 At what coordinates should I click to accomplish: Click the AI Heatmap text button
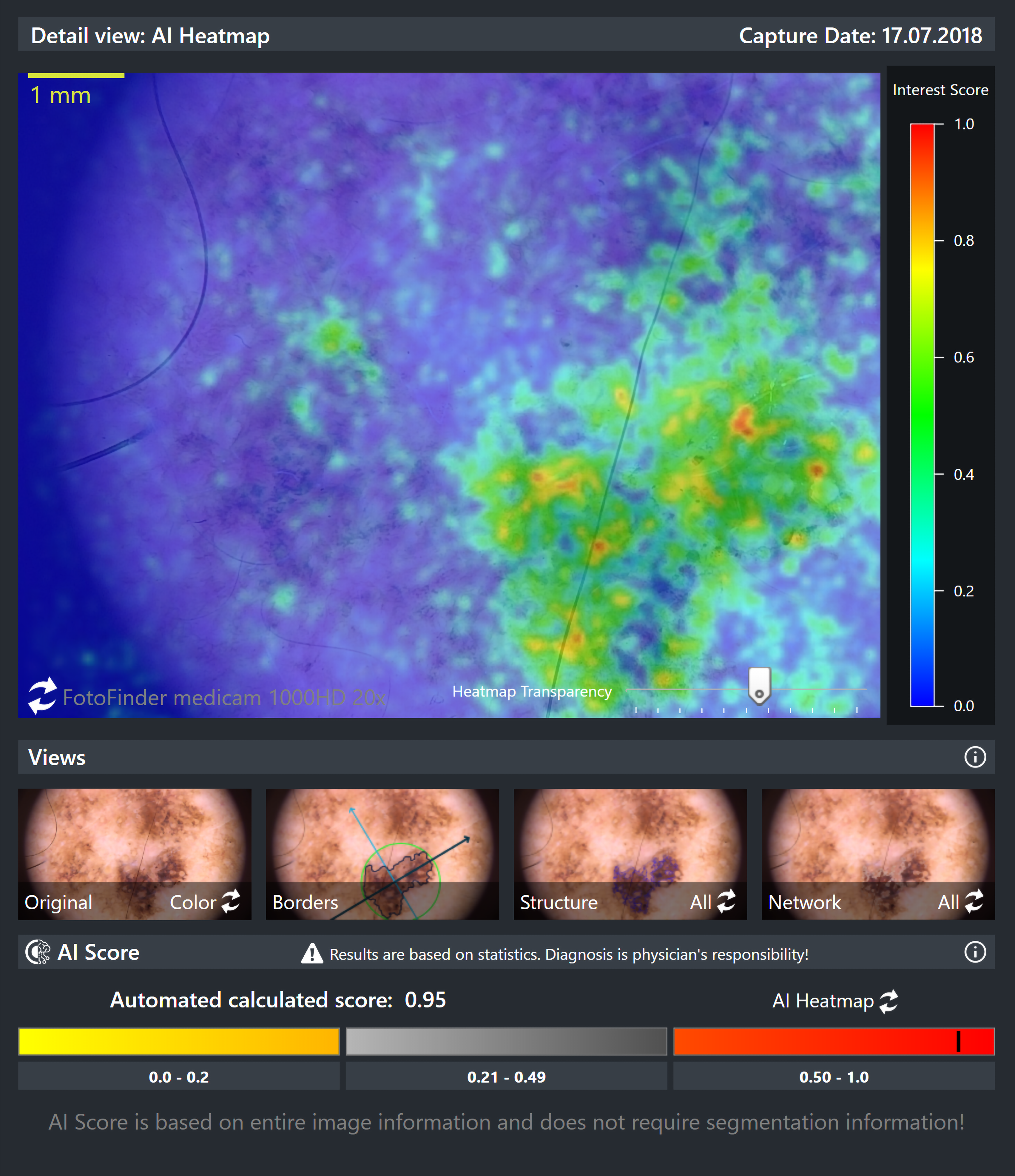(x=823, y=1001)
